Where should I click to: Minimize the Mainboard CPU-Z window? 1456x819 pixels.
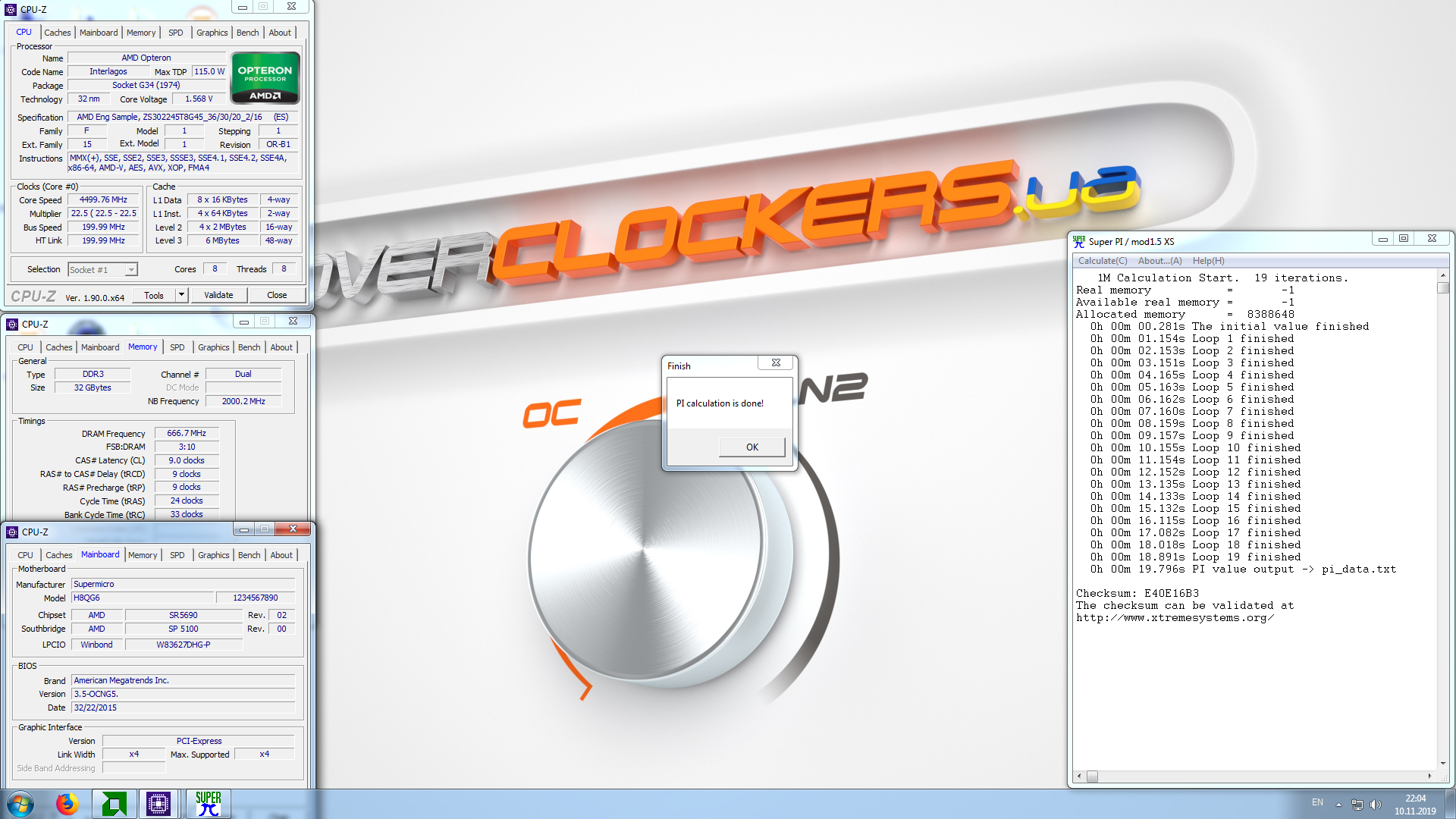244,529
